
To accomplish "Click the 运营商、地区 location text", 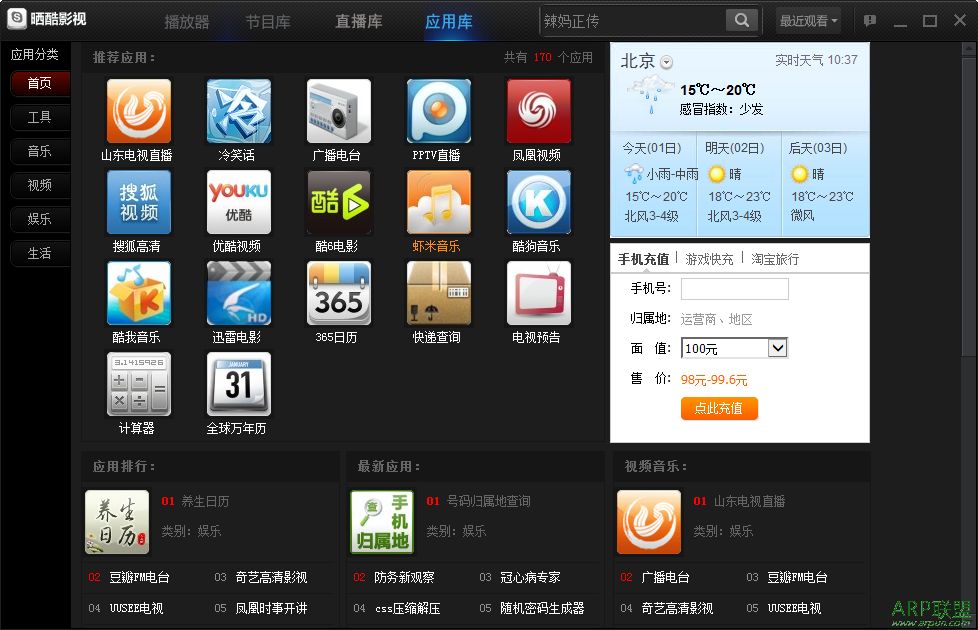I will (716, 319).
